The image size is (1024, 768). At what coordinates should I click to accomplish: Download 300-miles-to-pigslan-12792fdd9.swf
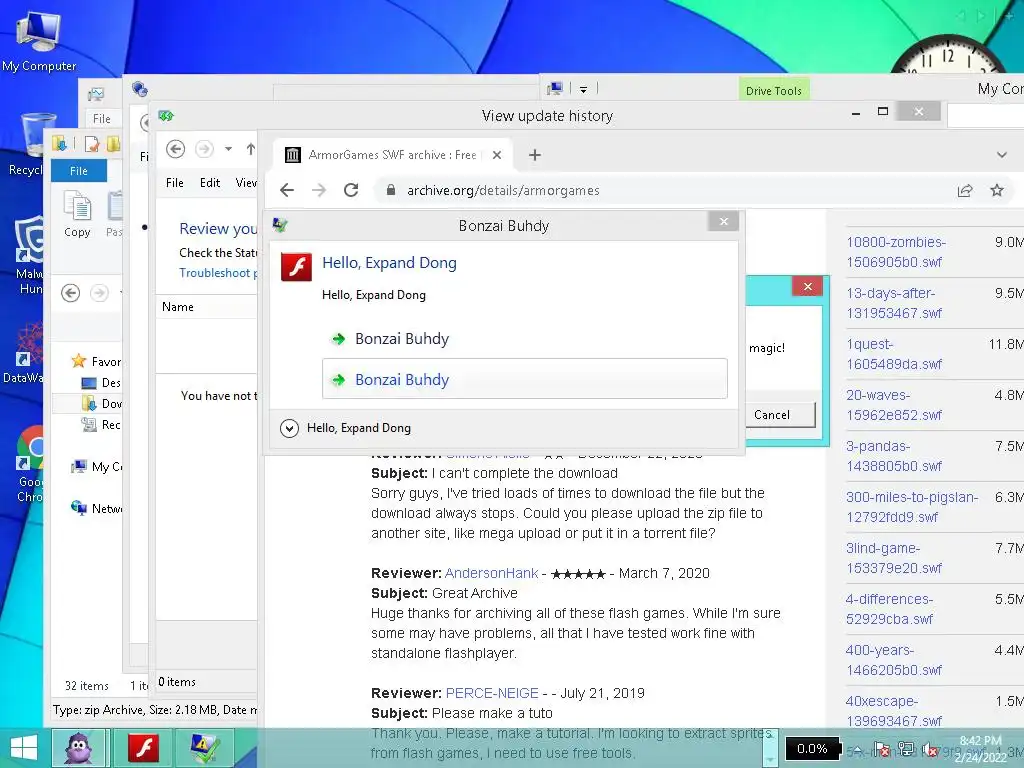point(912,507)
